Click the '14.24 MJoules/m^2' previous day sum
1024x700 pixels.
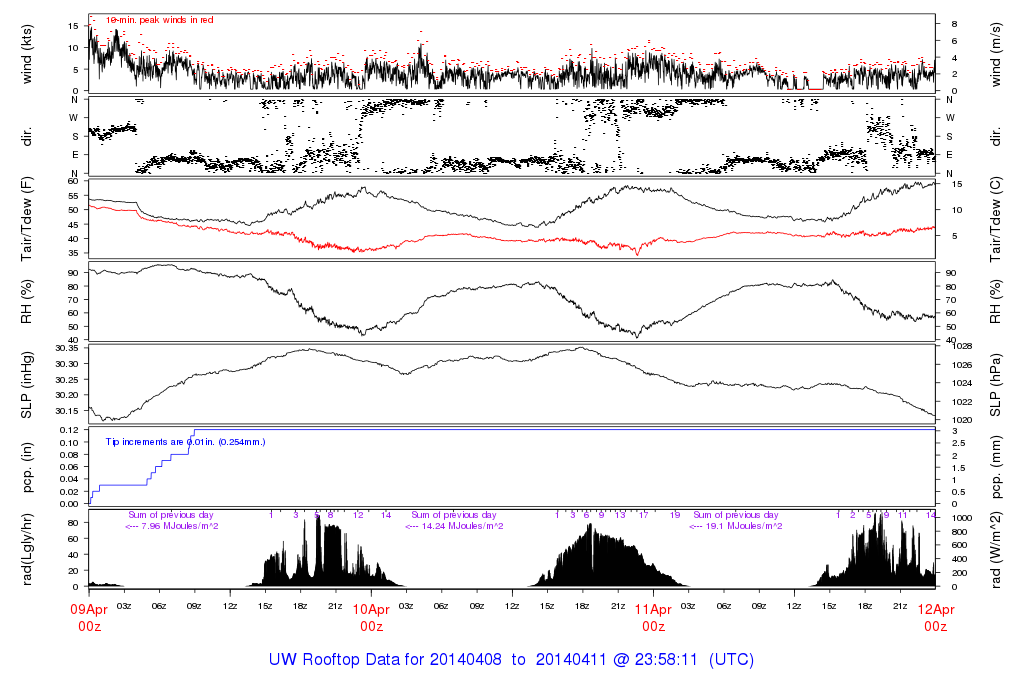[454, 526]
